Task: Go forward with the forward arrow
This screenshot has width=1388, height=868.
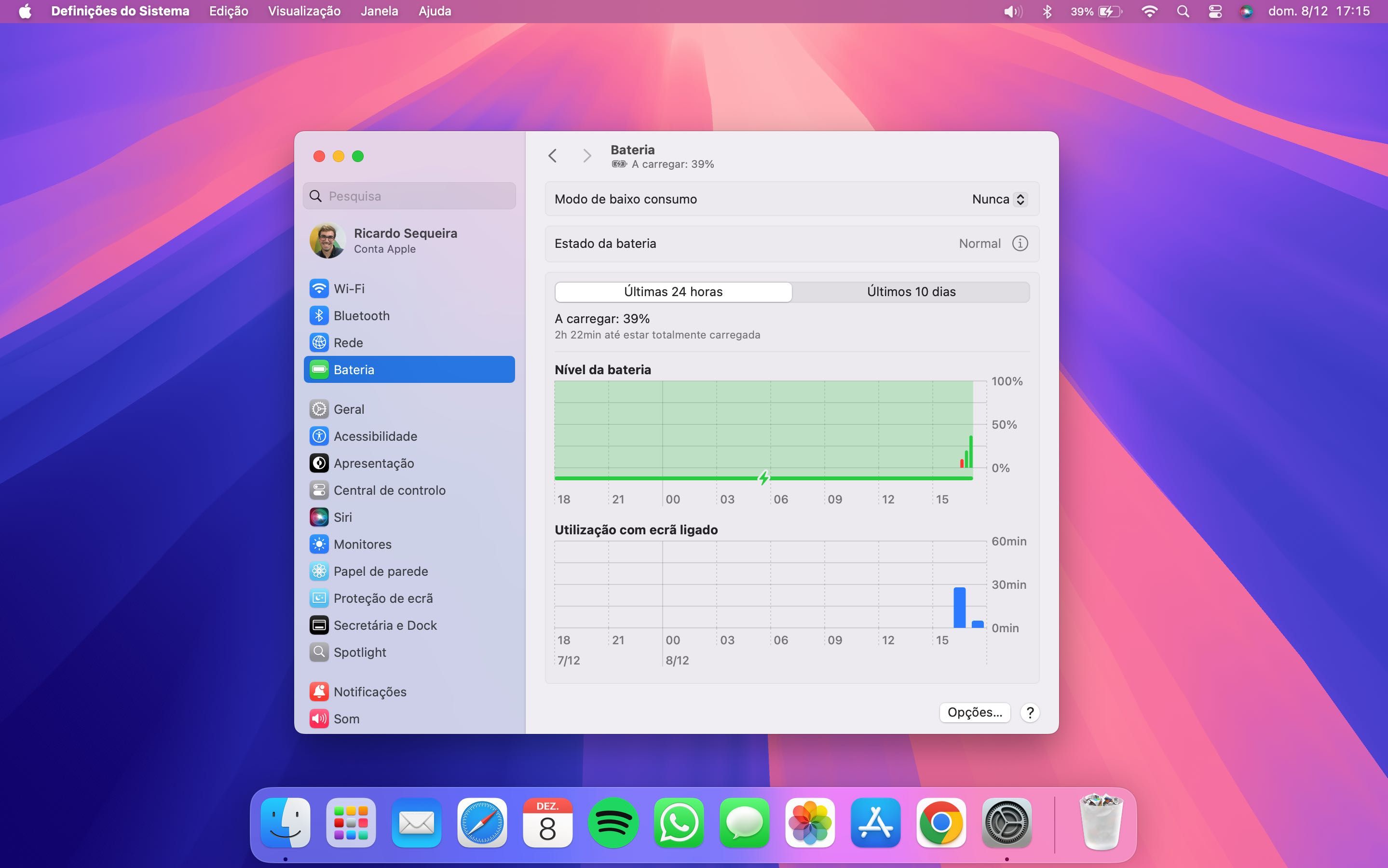Action: (586, 156)
